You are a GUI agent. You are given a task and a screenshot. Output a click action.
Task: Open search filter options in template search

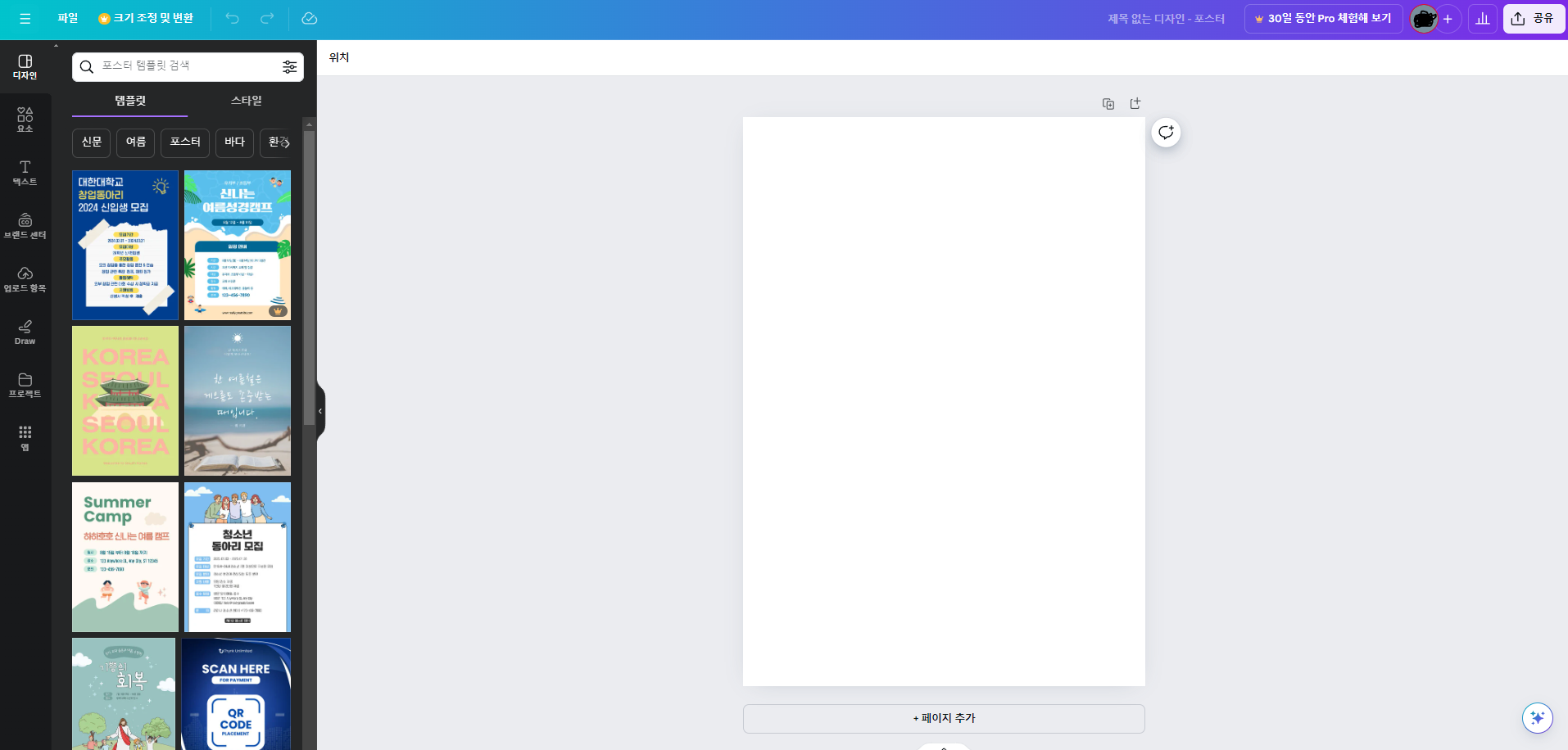coord(289,67)
